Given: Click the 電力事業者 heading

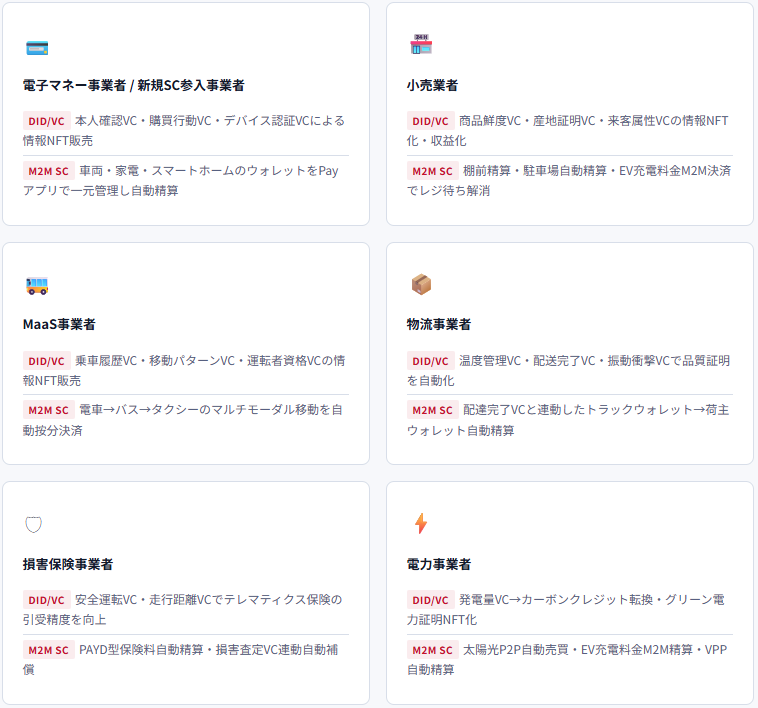Looking at the screenshot, I should (x=438, y=564).
